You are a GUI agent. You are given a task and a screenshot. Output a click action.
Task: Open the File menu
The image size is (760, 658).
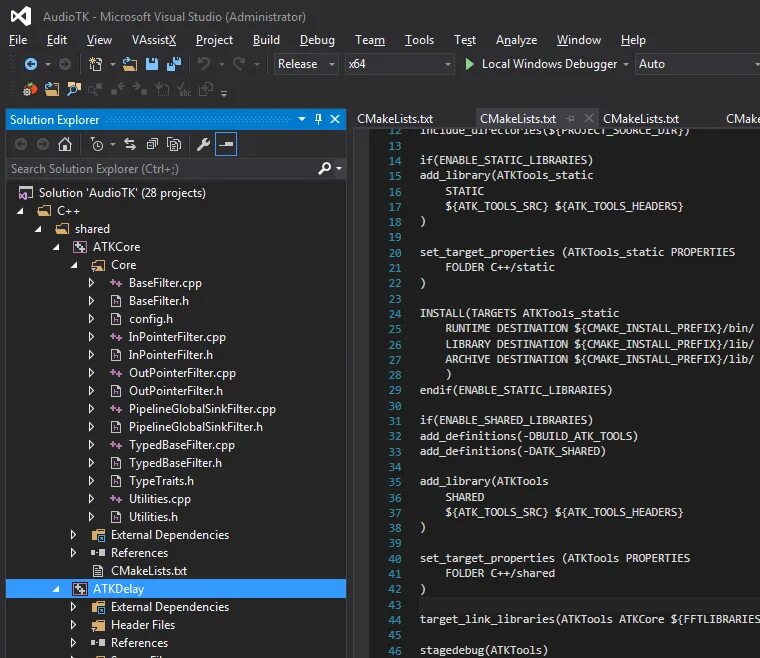click(18, 40)
